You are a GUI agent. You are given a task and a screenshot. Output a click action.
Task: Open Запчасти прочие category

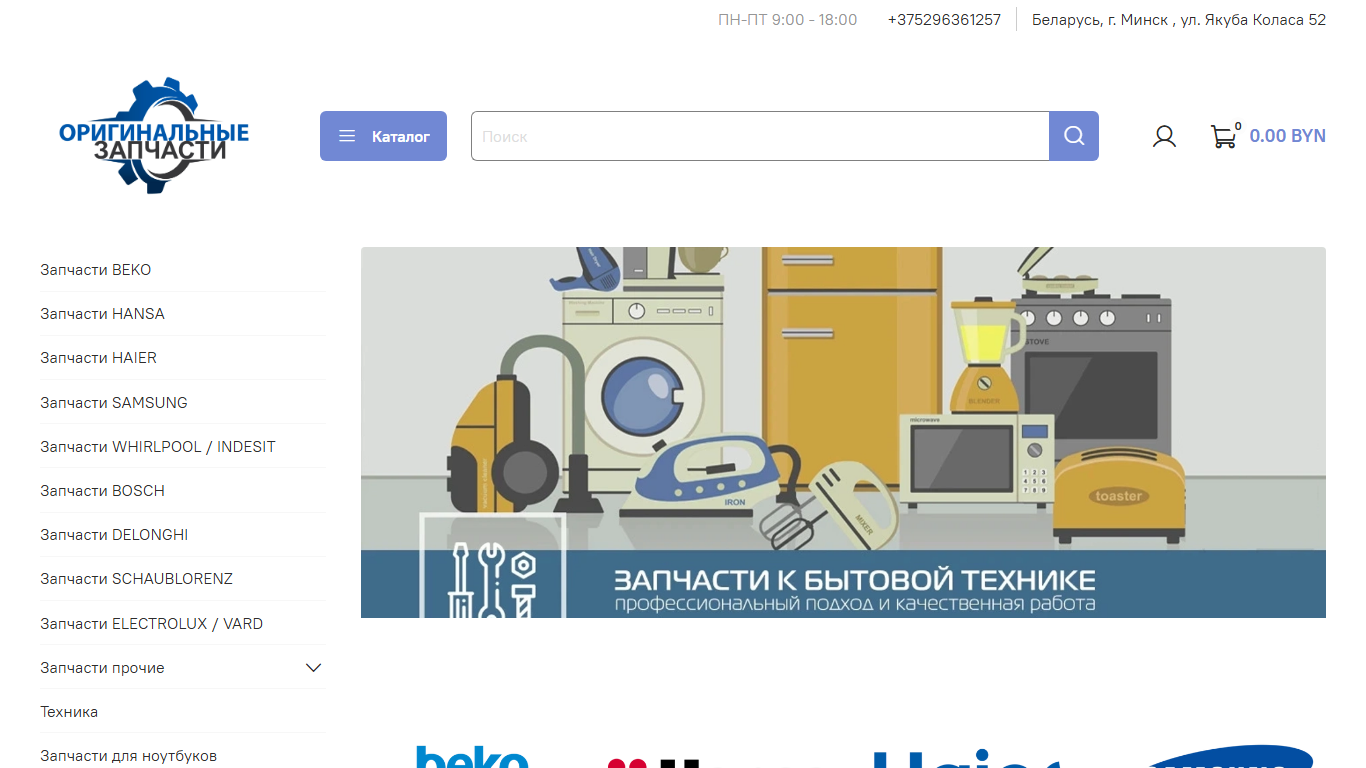pyautogui.click(x=102, y=667)
